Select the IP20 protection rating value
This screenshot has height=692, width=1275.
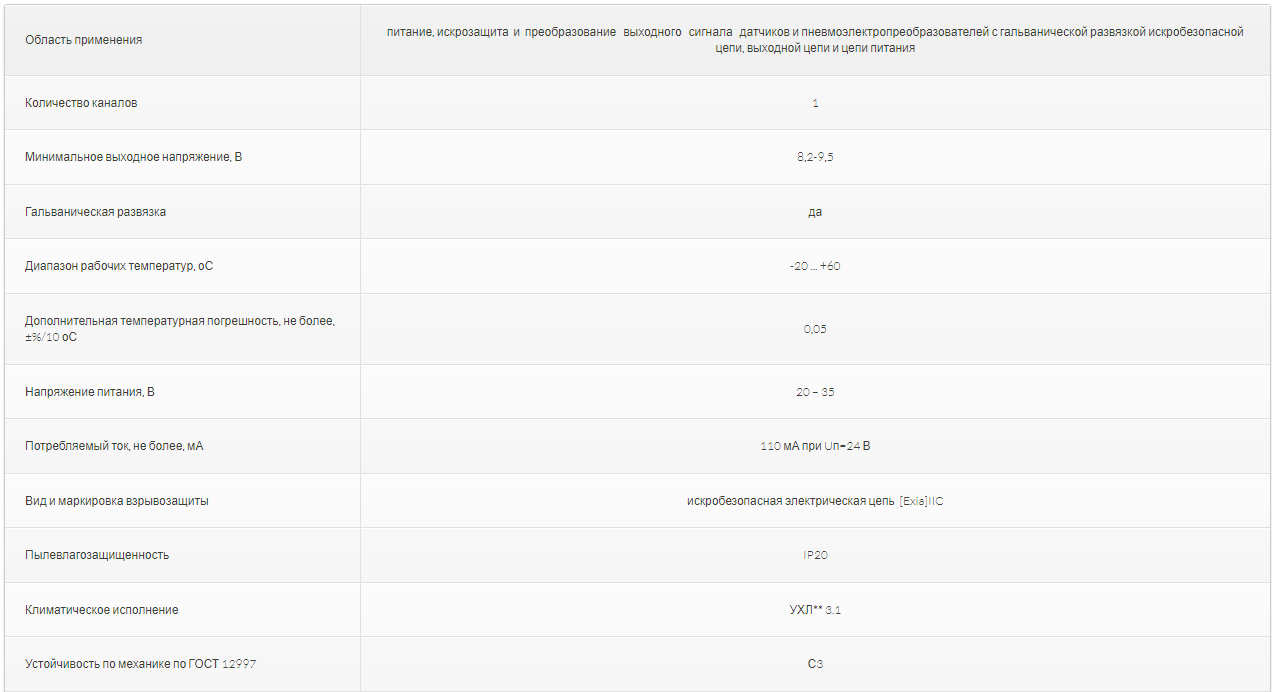[x=815, y=555]
